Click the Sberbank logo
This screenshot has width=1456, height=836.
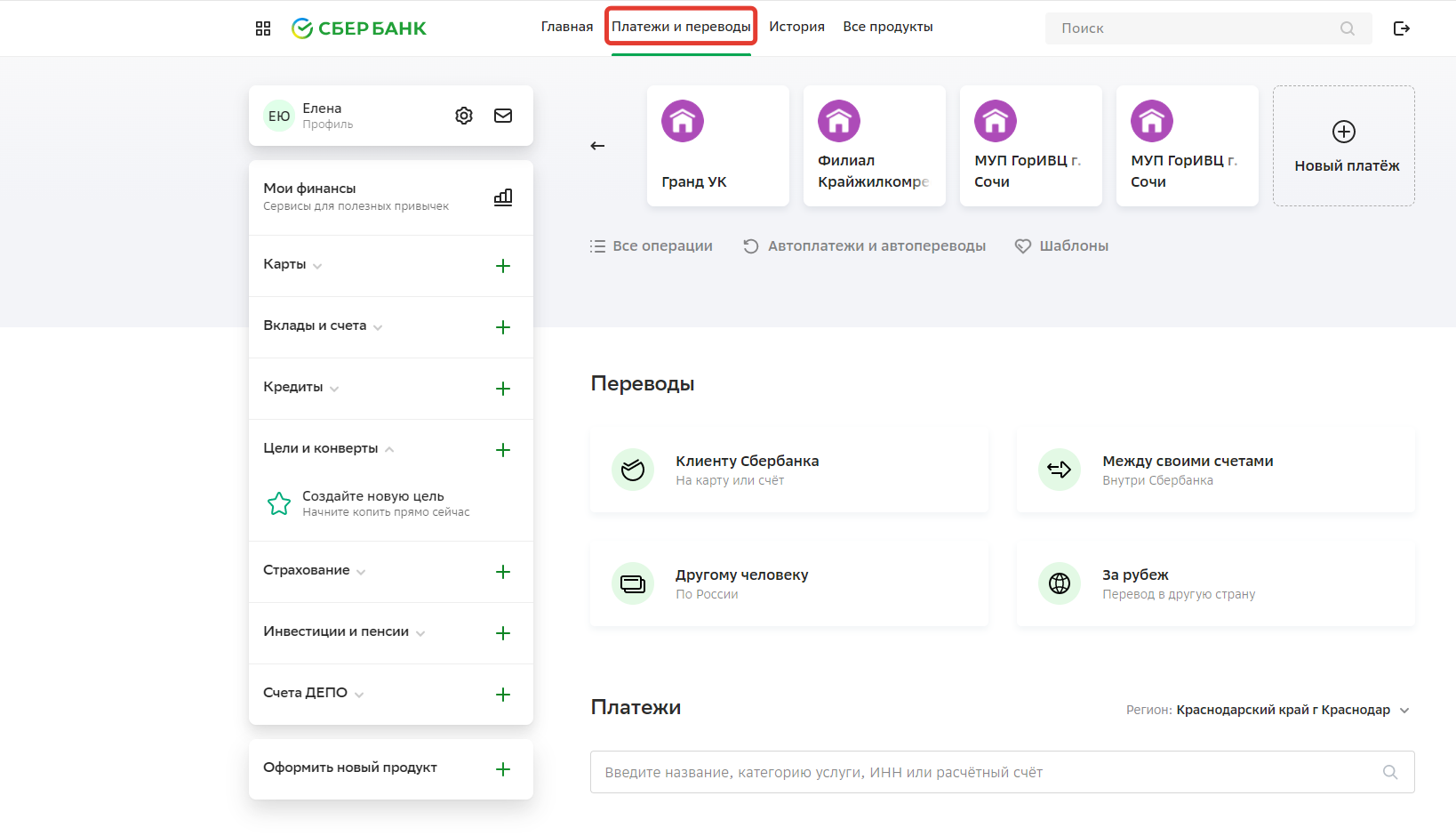359,28
